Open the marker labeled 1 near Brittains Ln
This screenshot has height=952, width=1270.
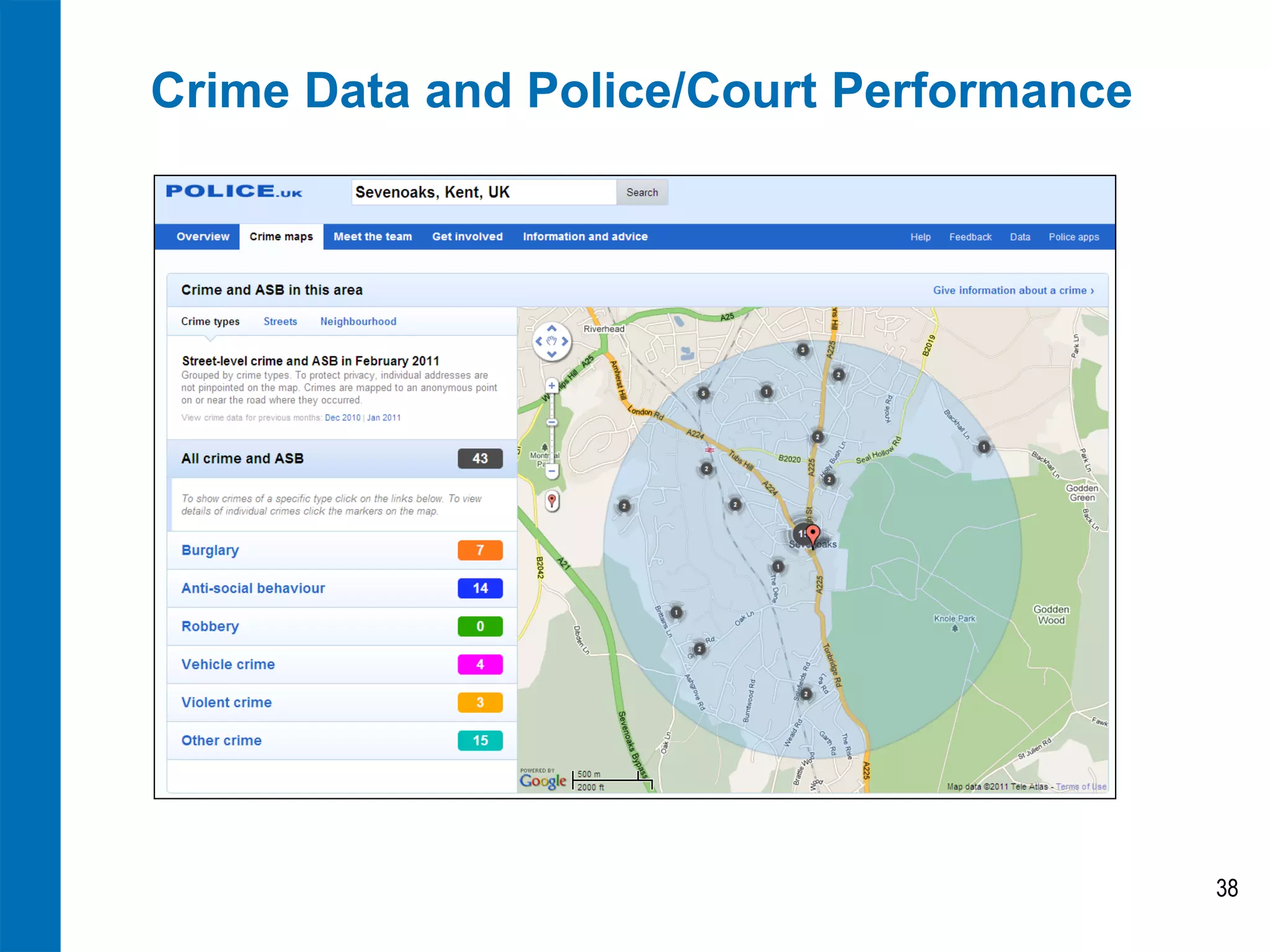[676, 612]
